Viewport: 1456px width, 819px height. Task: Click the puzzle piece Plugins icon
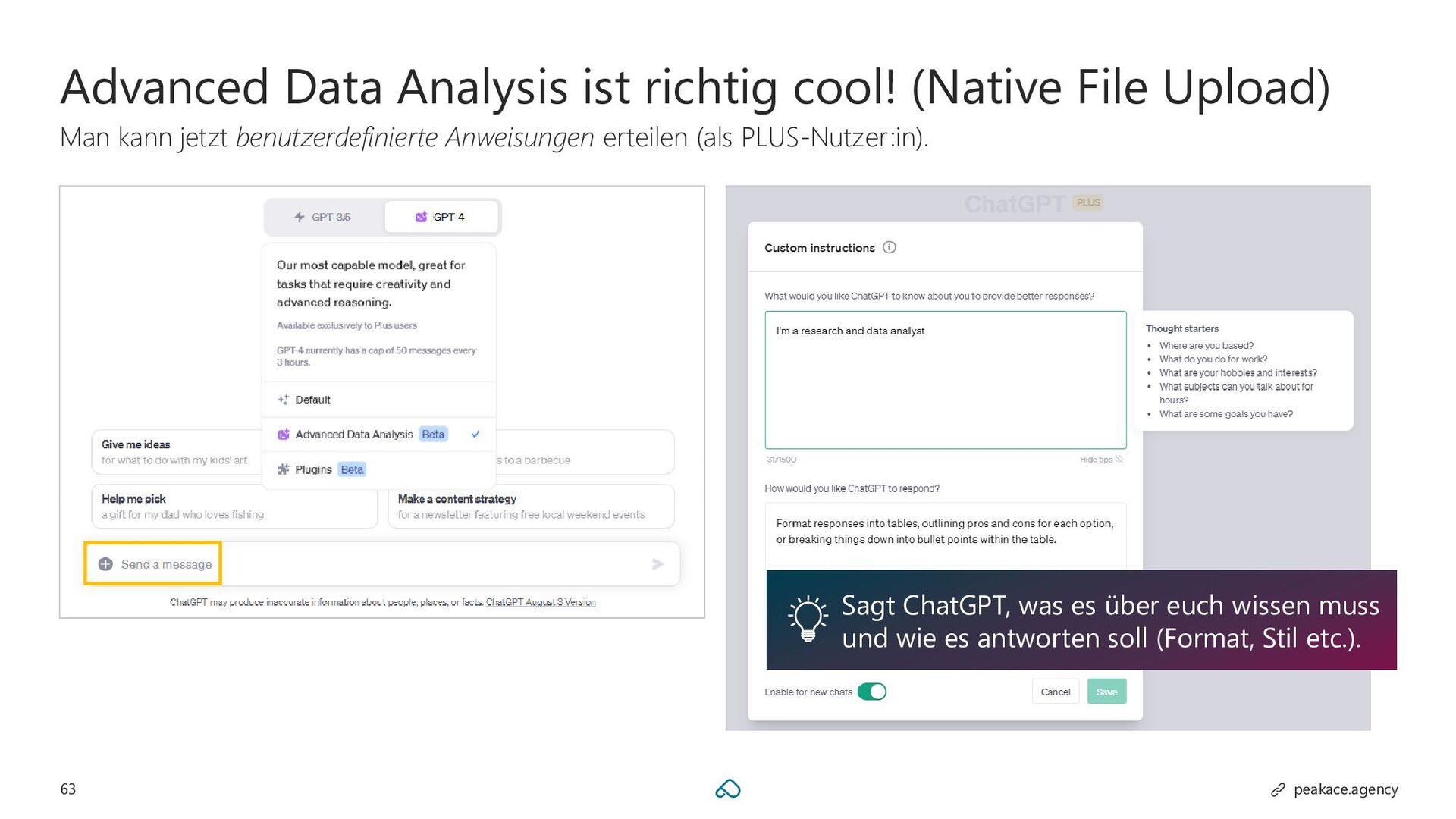tap(283, 469)
